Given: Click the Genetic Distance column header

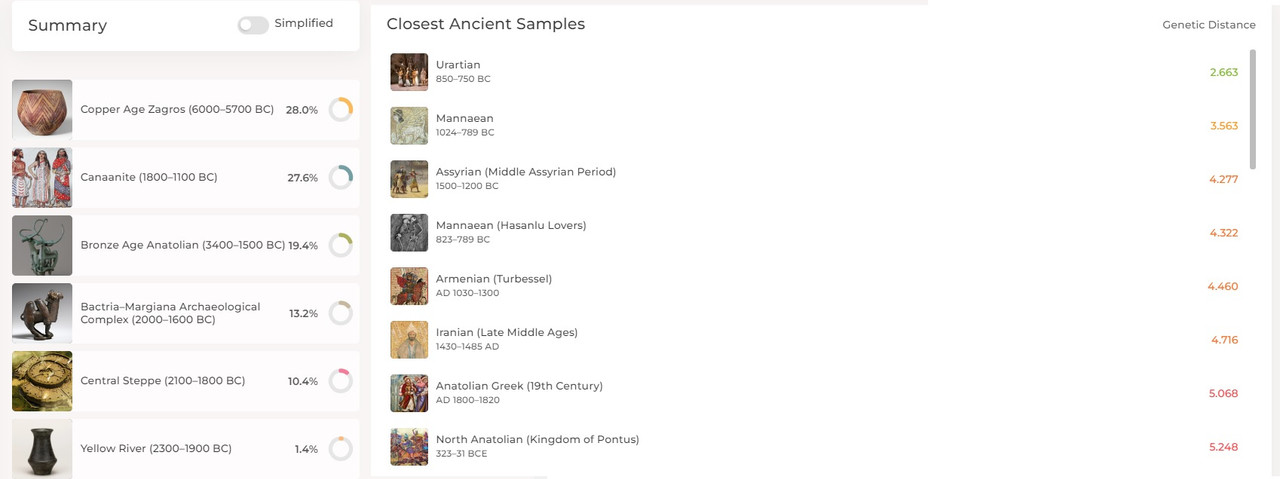Looking at the screenshot, I should coord(1208,25).
